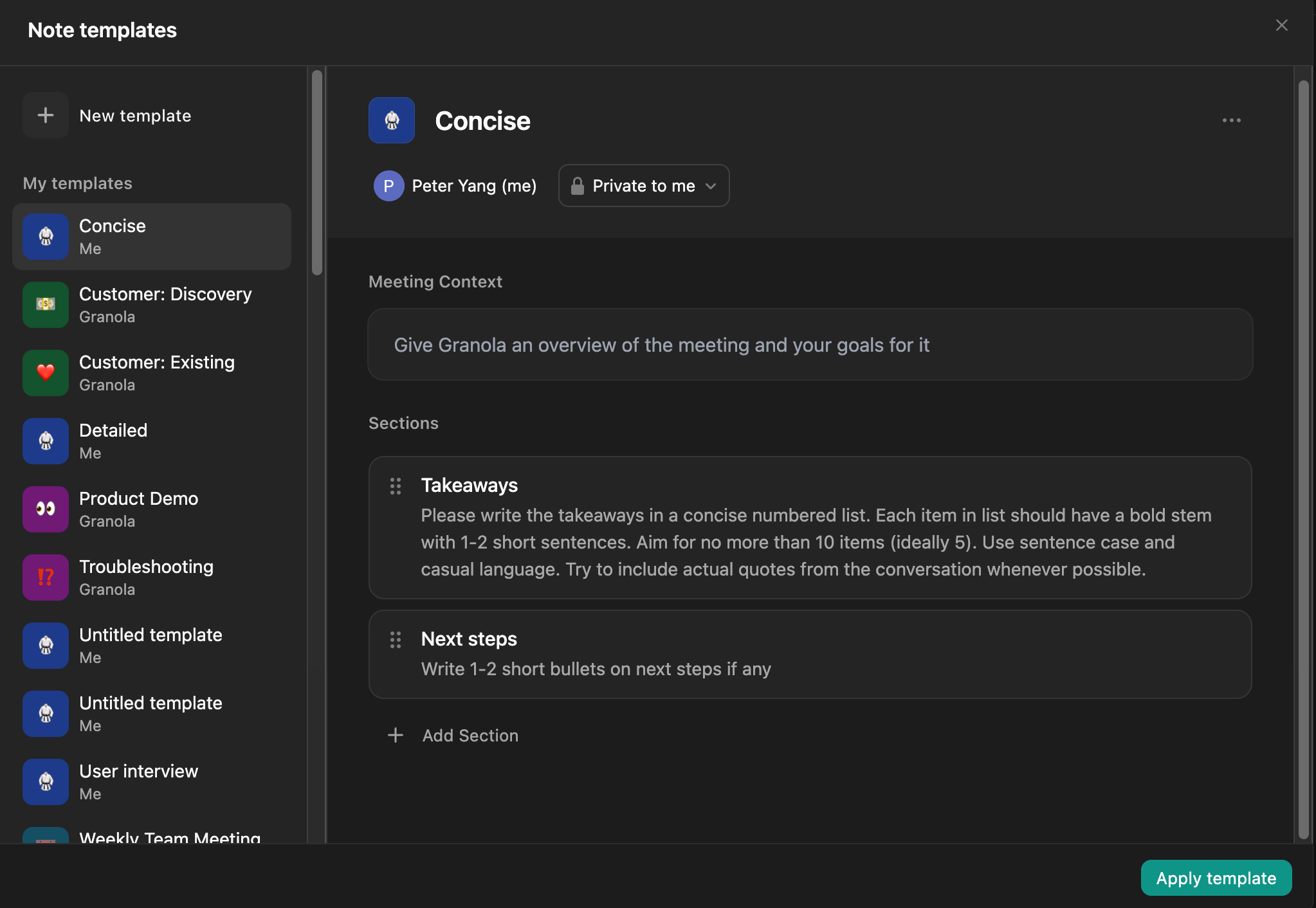Screen dimensions: 1316x908
Task: Click the Takeaways section description text
Action: [816, 542]
